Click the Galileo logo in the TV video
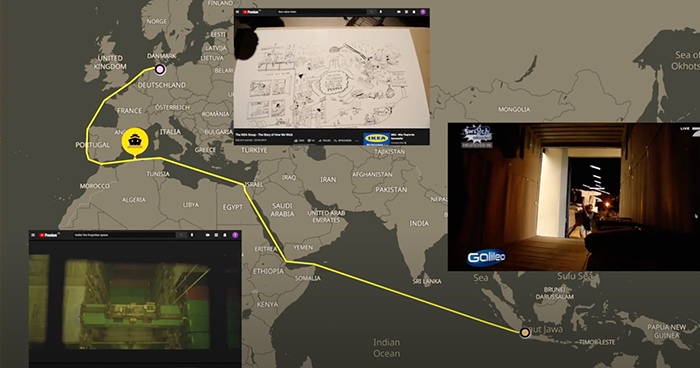 point(486,257)
